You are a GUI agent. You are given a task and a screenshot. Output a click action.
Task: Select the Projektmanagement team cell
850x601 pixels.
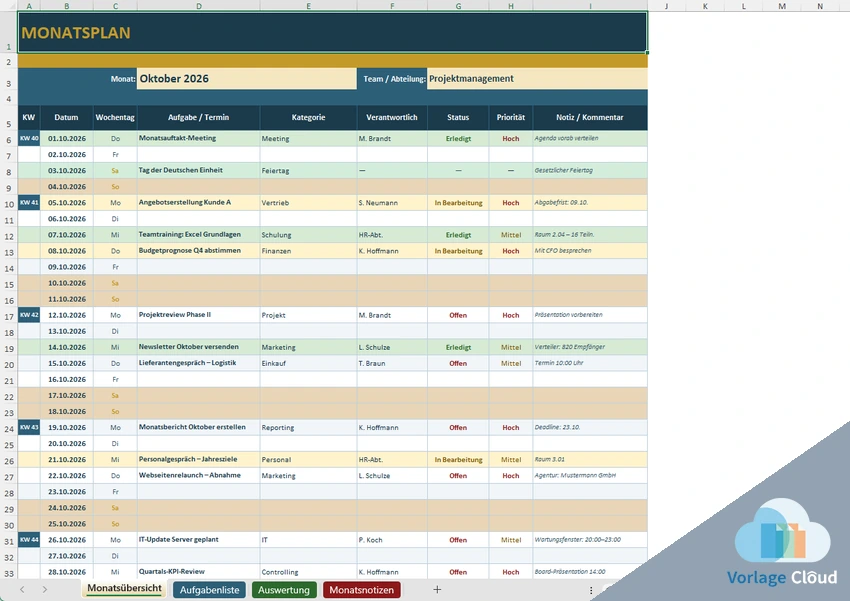(537, 79)
